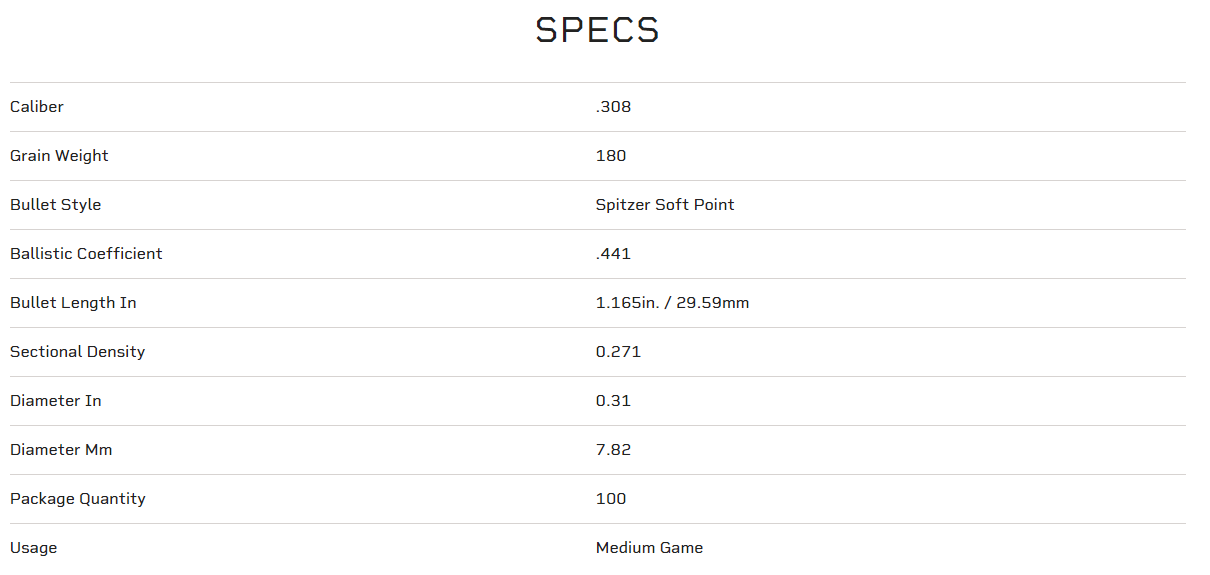The width and height of the screenshot is (1210, 575).
Task: Click the 0.271 sectional density value
Action: [618, 352]
